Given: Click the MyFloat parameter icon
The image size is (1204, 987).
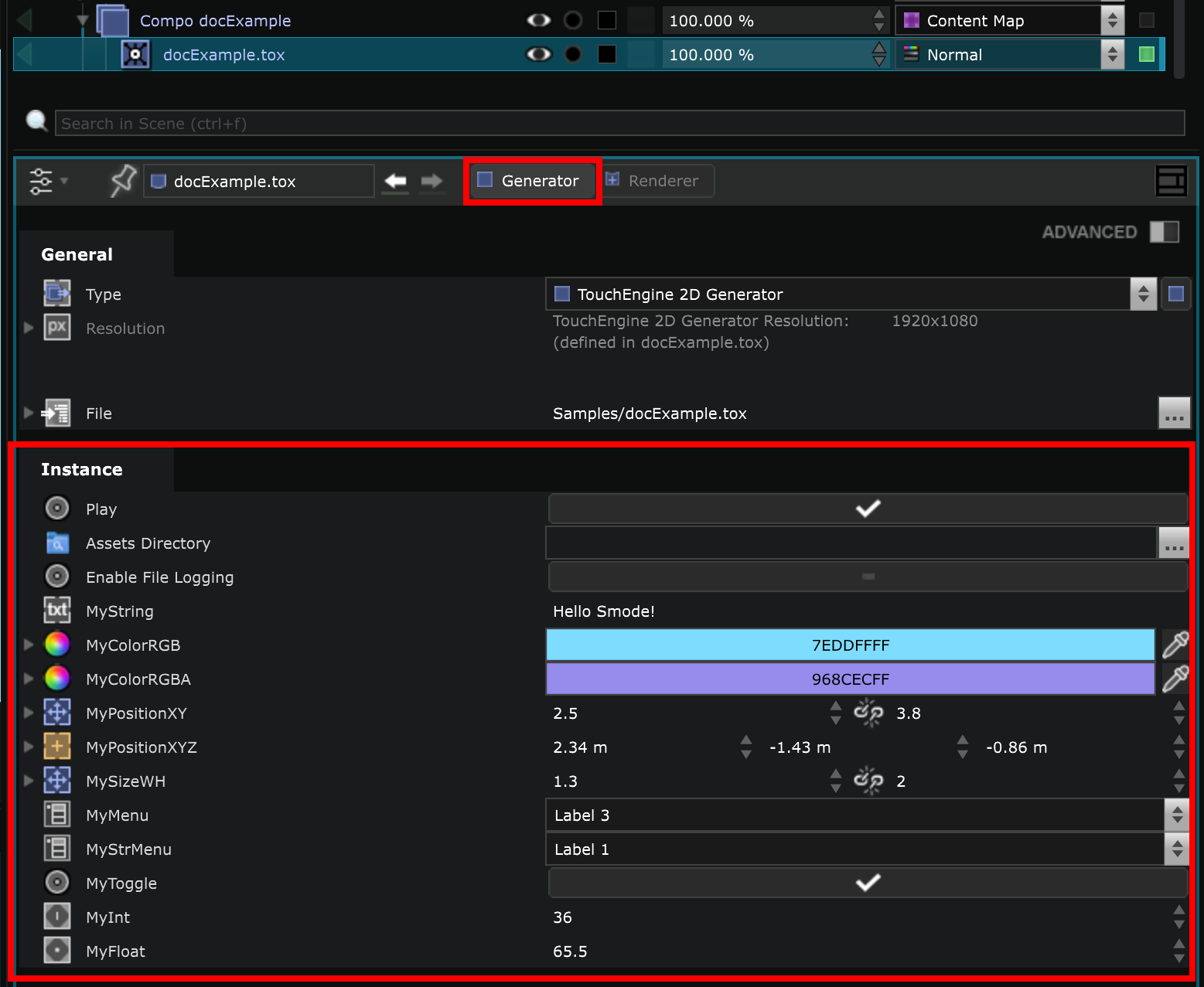Looking at the screenshot, I should (x=57, y=951).
